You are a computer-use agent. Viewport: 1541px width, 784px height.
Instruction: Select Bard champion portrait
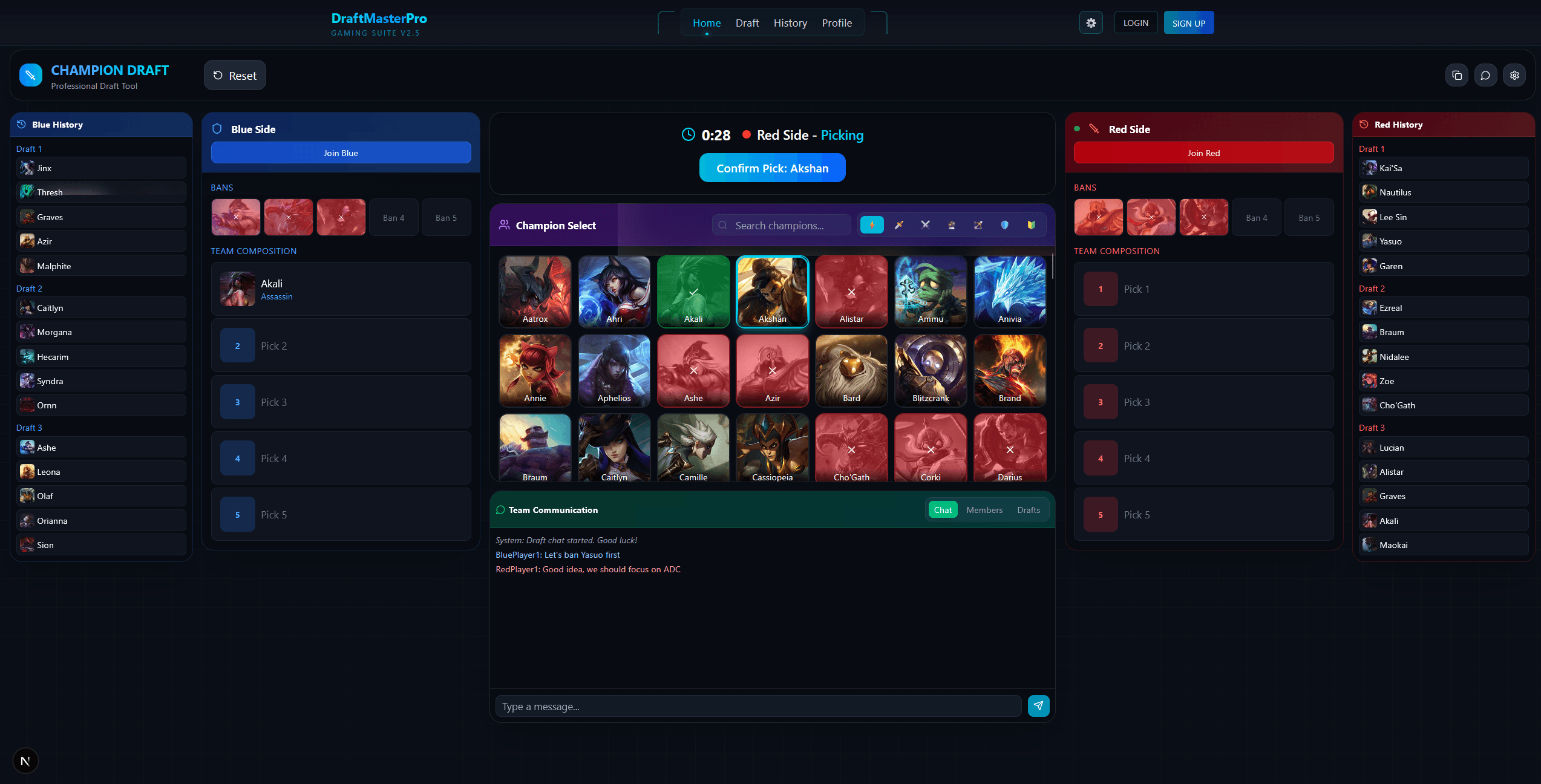(851, 371)
